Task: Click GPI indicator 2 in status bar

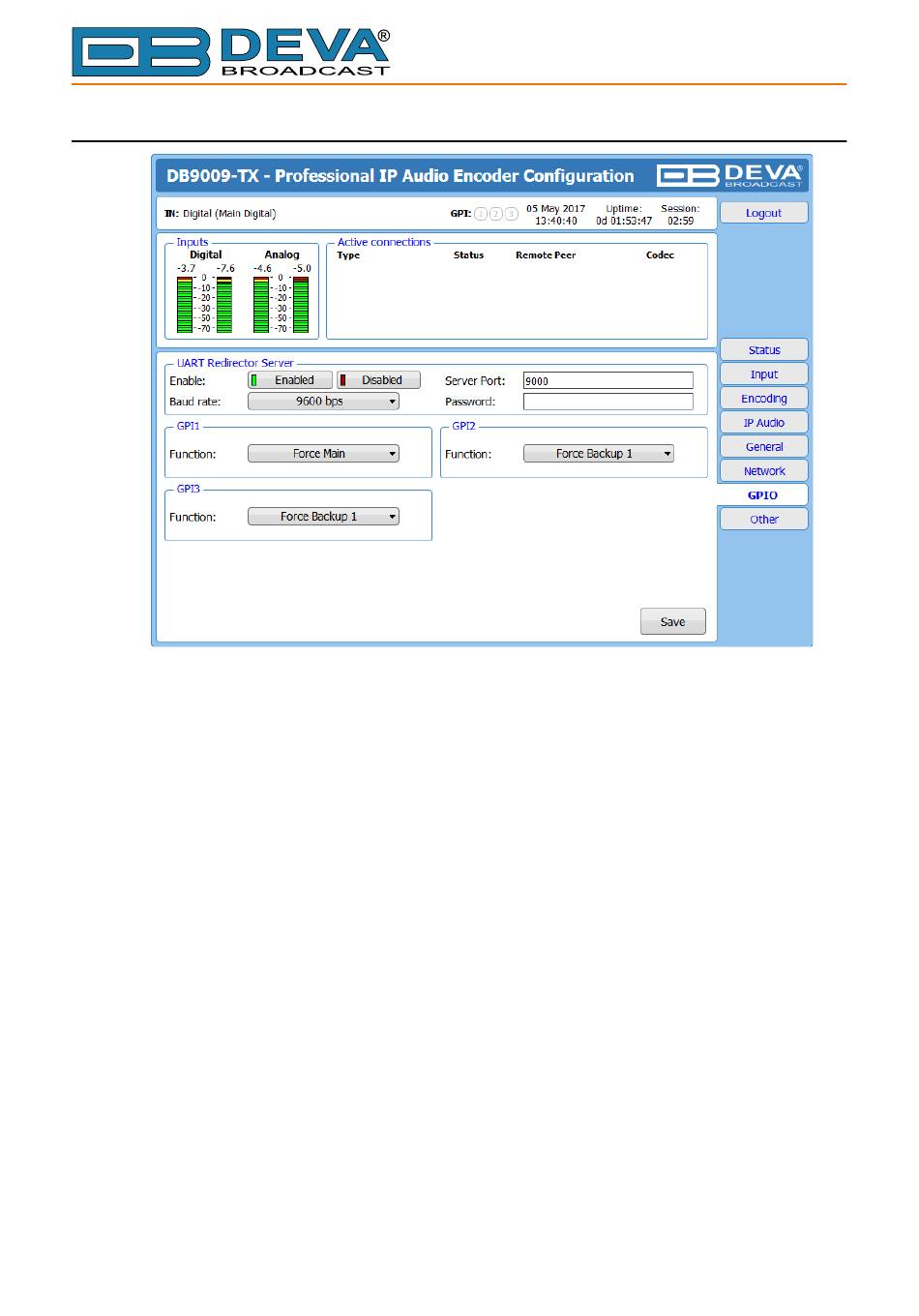Action: [496, 214]
